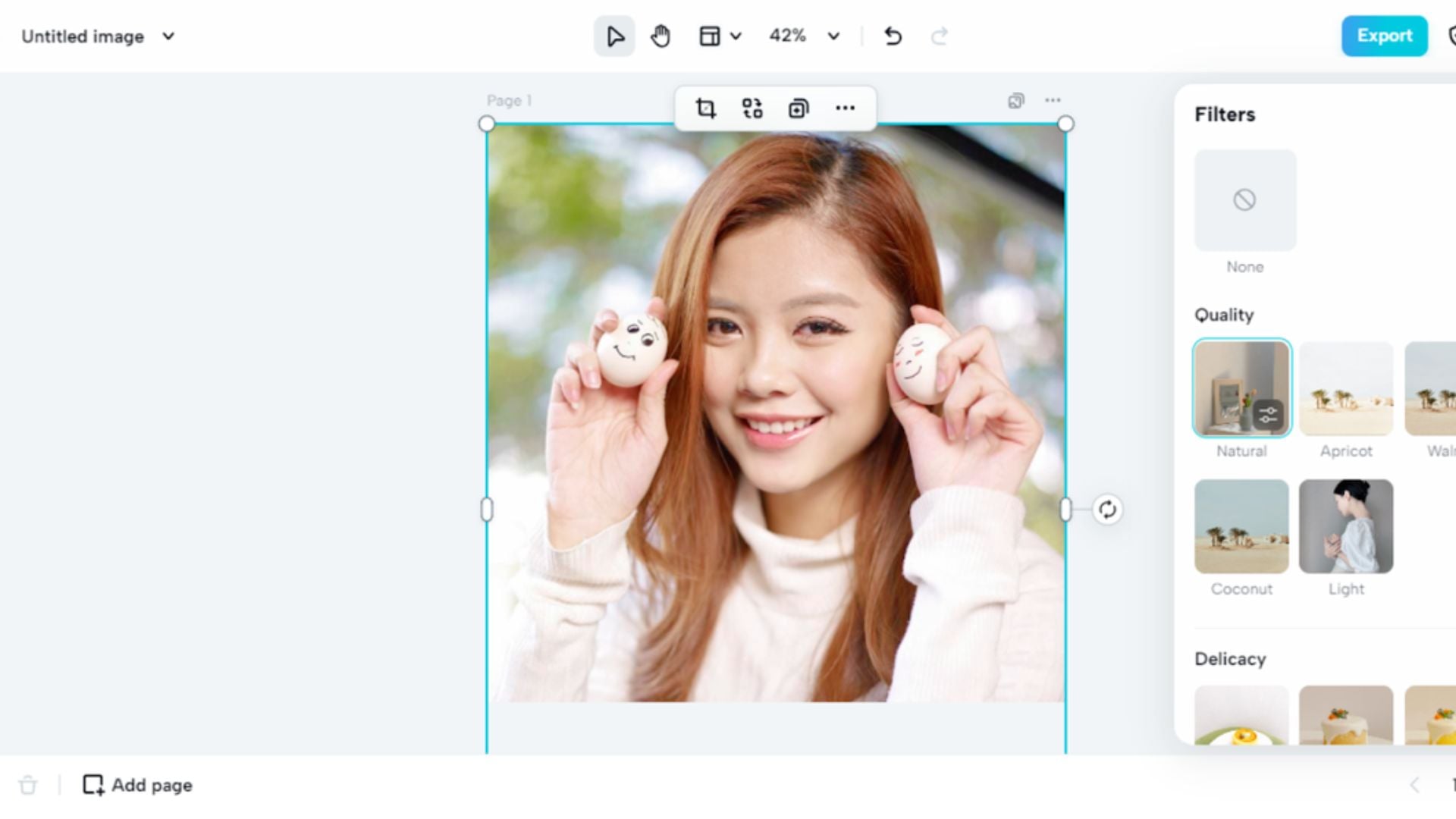Click Add page button
Image resolution: width=1456 pixels, height=819 pixels.
[138, 785]
